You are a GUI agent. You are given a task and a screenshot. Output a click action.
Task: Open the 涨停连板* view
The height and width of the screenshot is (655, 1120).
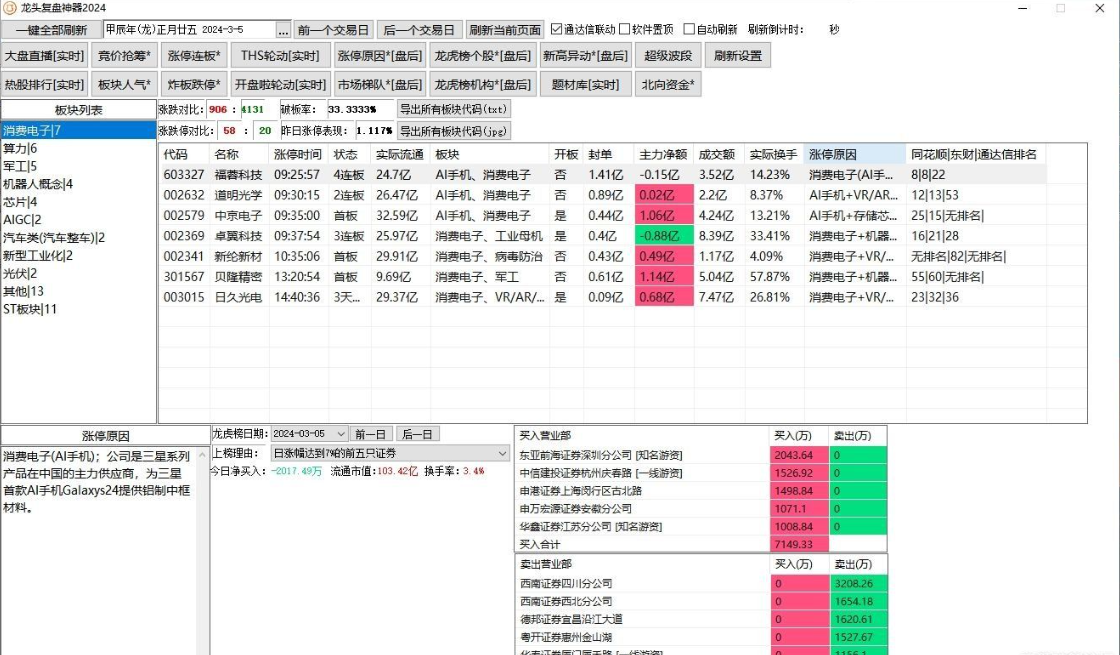click(x=194, y=55)
